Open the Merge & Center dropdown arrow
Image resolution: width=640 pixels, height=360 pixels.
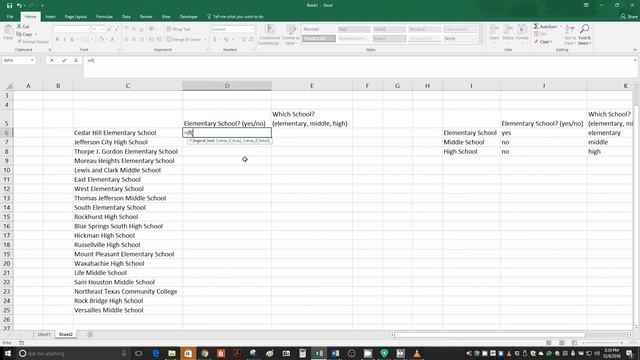205,40
